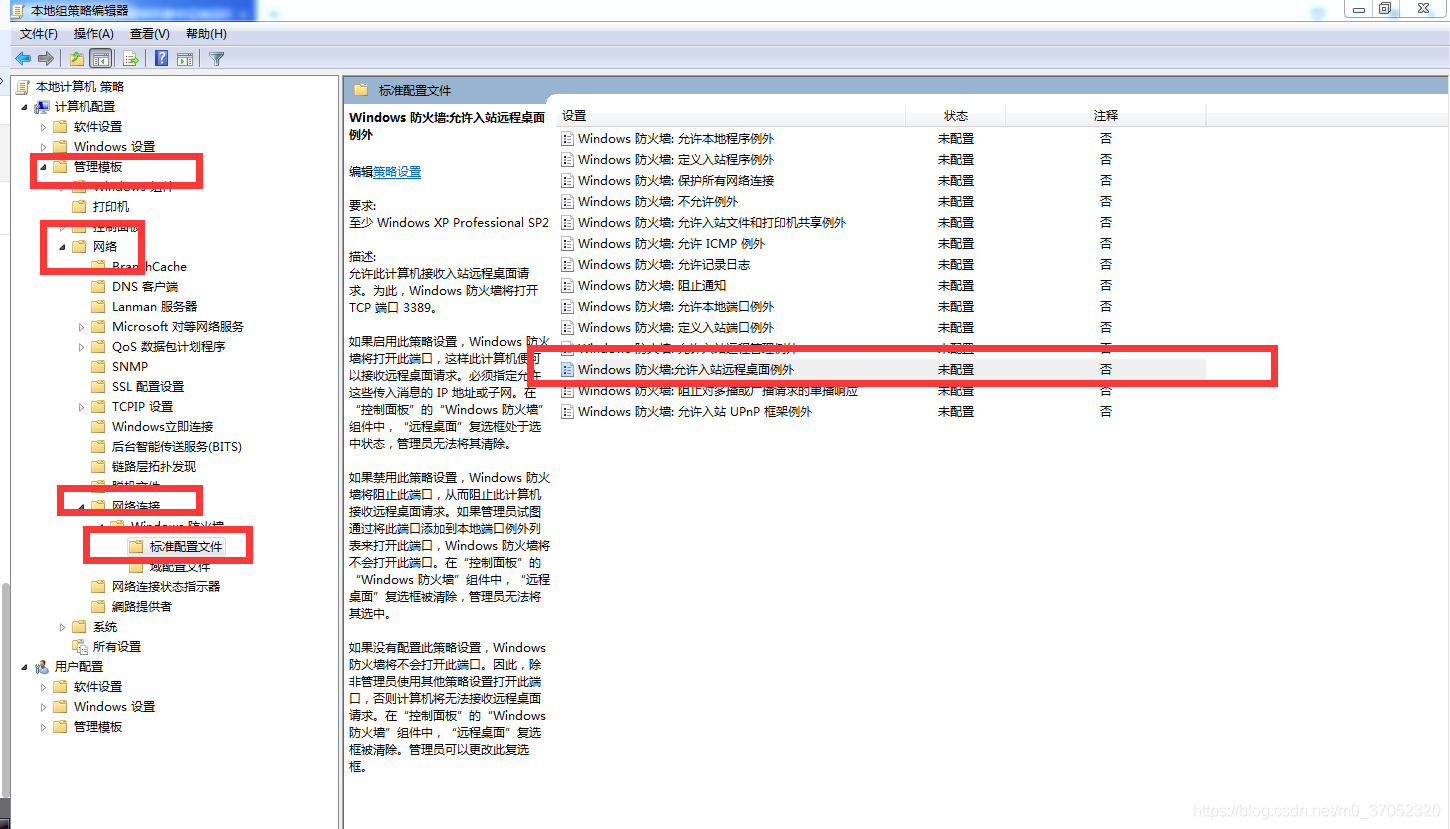Viewport: 1450px width, 829px height.
Task: Open the 策略设置 edit link
Action: (x=397, y=172)
